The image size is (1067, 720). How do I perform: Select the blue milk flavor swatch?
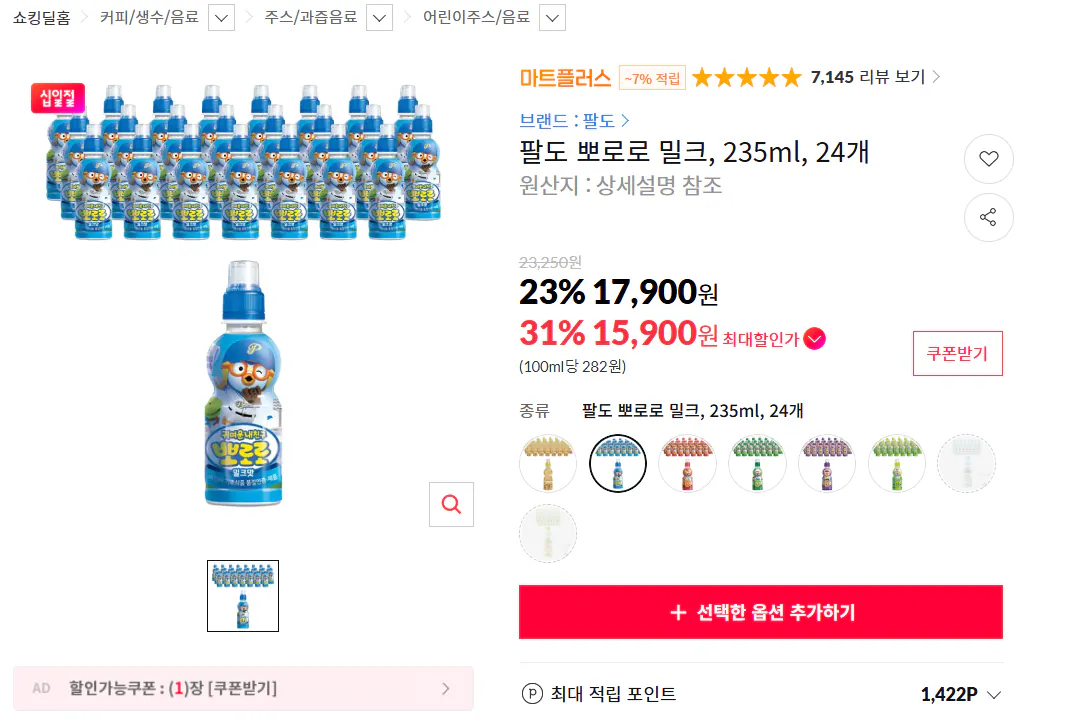coord(617,463)
